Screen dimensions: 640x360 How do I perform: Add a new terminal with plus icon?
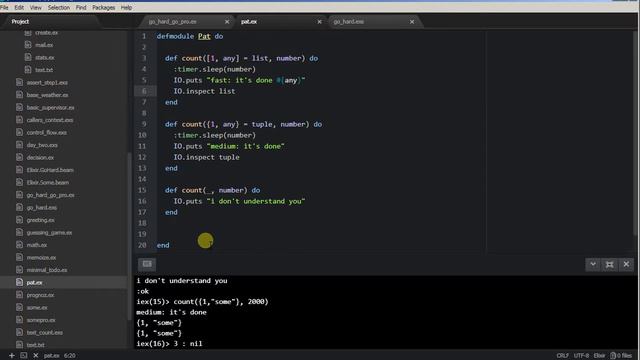tap(11, 356)
